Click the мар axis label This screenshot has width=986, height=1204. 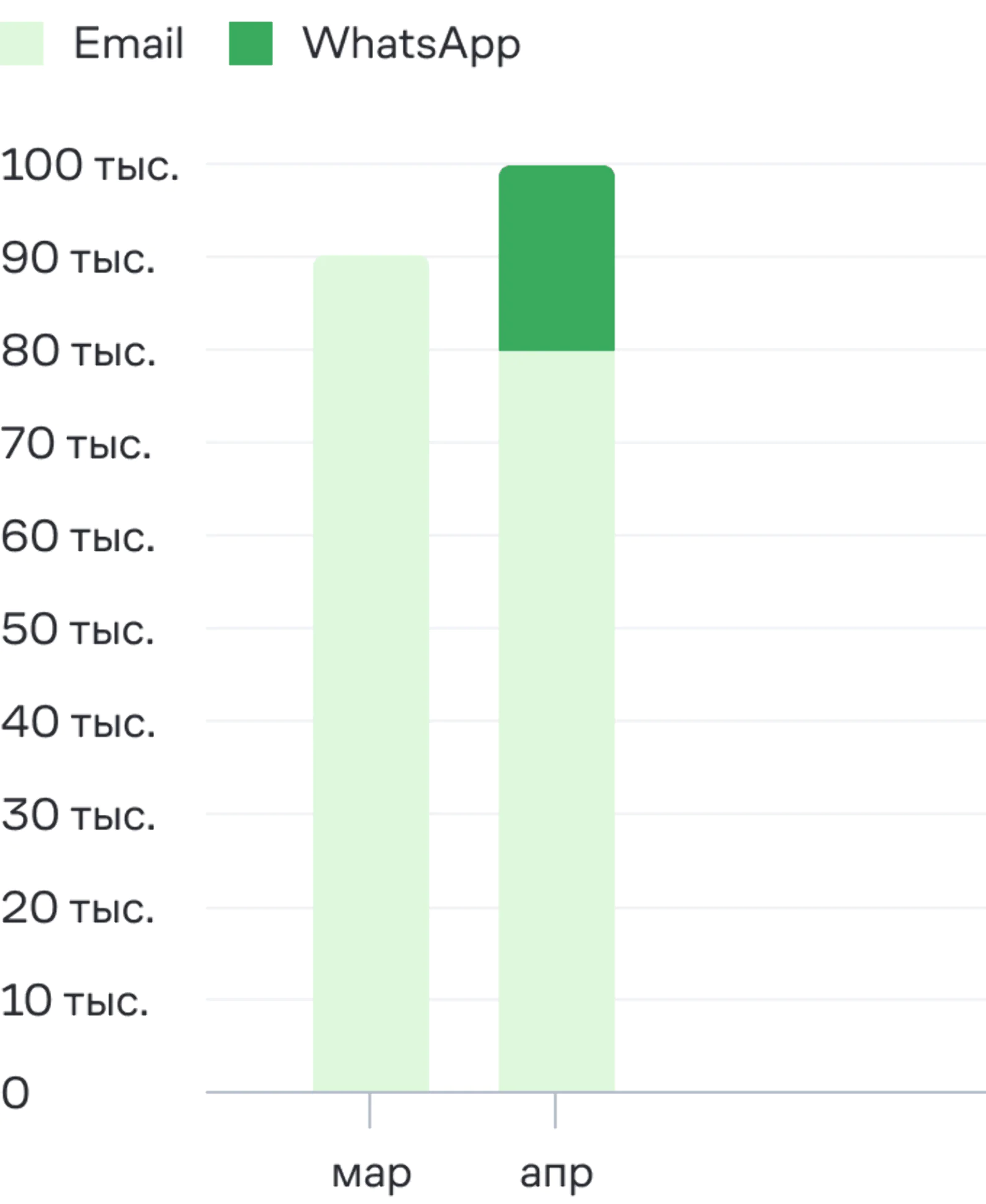[x=371, y=1174]
